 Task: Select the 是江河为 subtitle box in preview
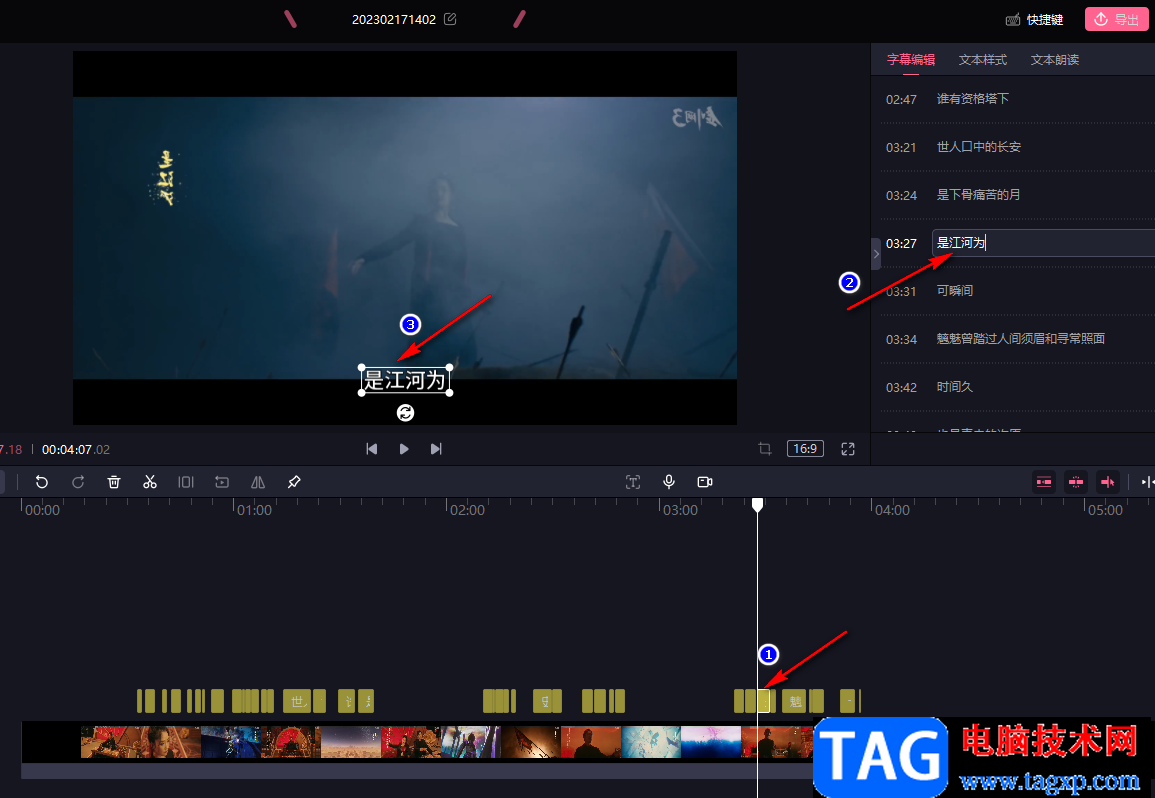point(405,380)
